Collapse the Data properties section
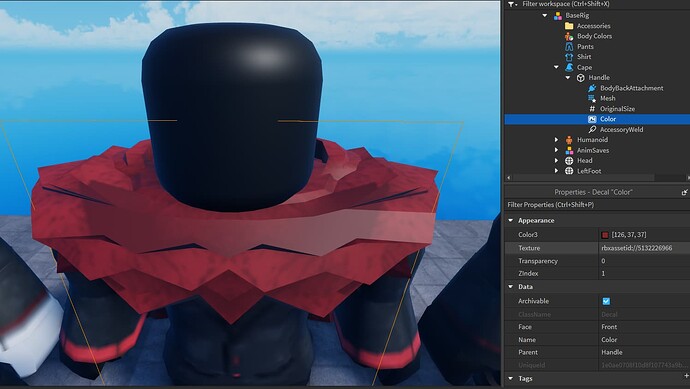The width and height of the screenshot is (690, 389). click(511, 286)
